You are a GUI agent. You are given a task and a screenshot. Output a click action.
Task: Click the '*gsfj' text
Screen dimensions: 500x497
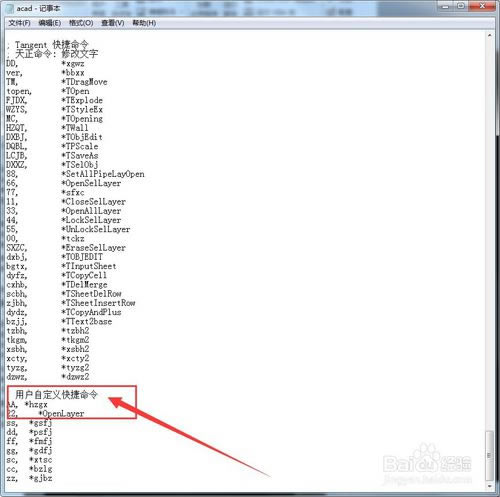point(41,423)
